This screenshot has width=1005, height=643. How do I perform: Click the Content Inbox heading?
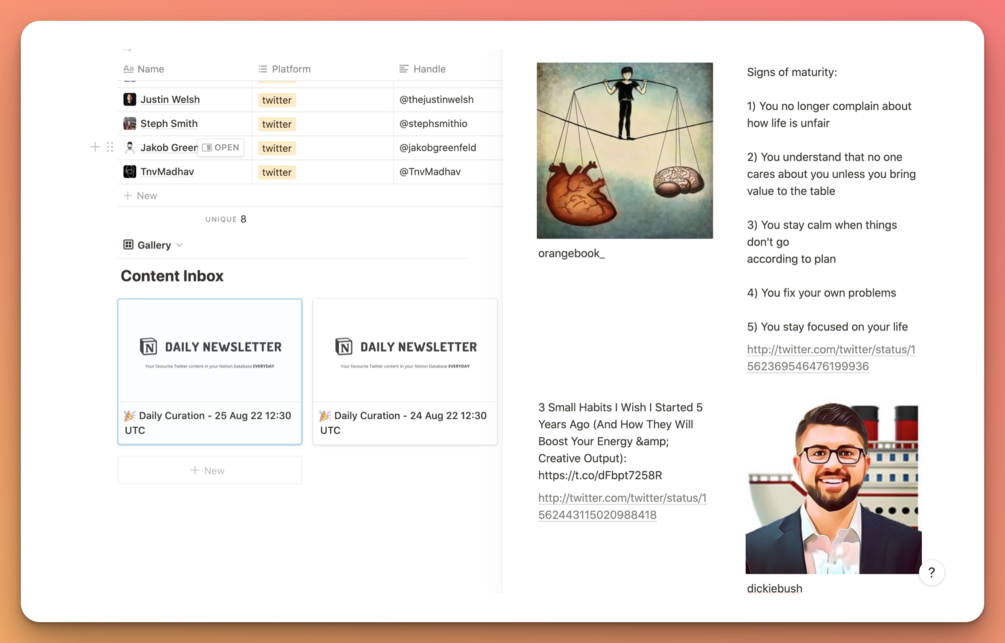(x=172, y=276)
